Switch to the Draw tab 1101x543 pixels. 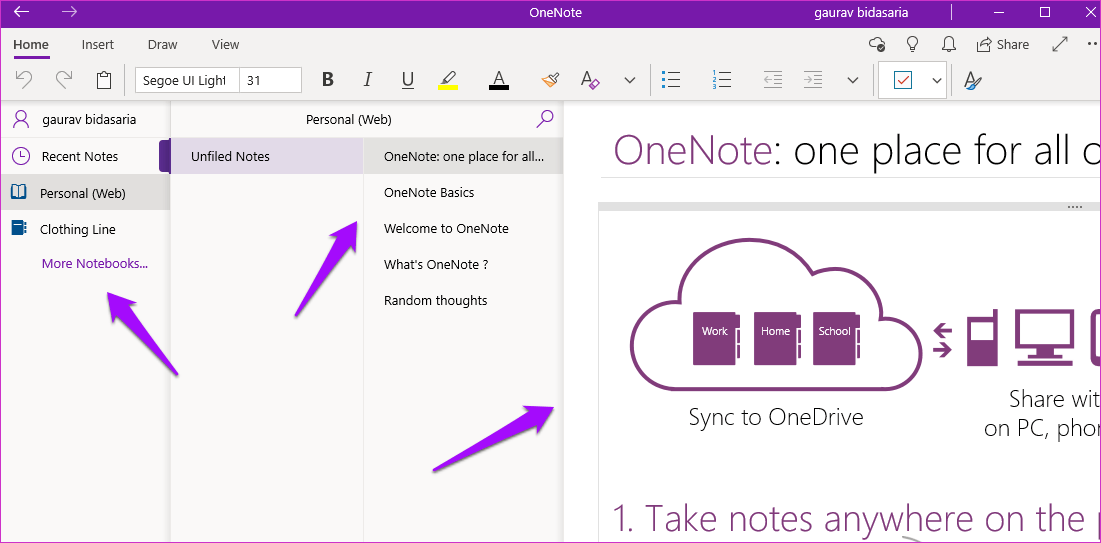[x=162, y=44]
